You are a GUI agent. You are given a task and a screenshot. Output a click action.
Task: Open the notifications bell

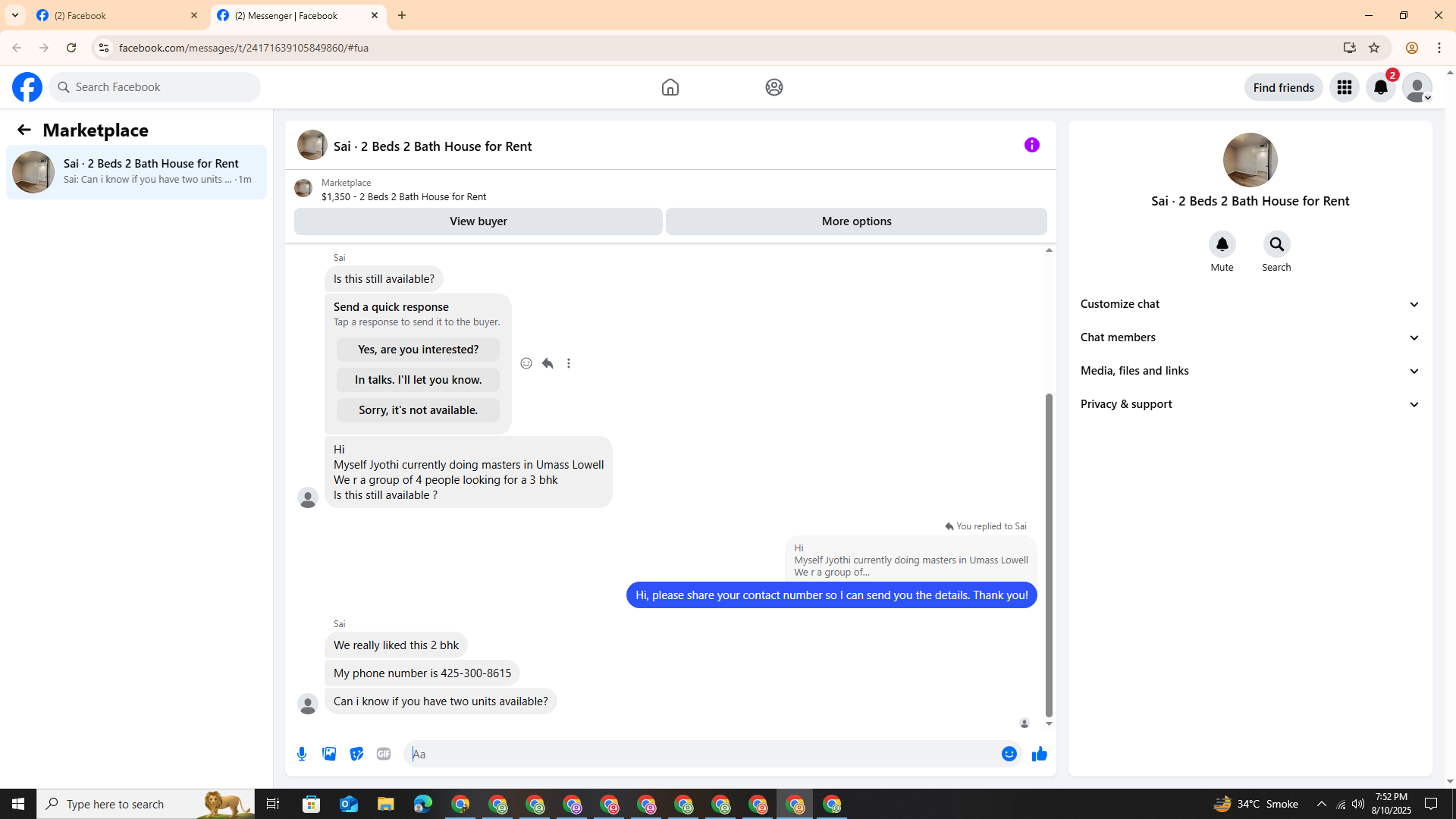[1380, 87]
